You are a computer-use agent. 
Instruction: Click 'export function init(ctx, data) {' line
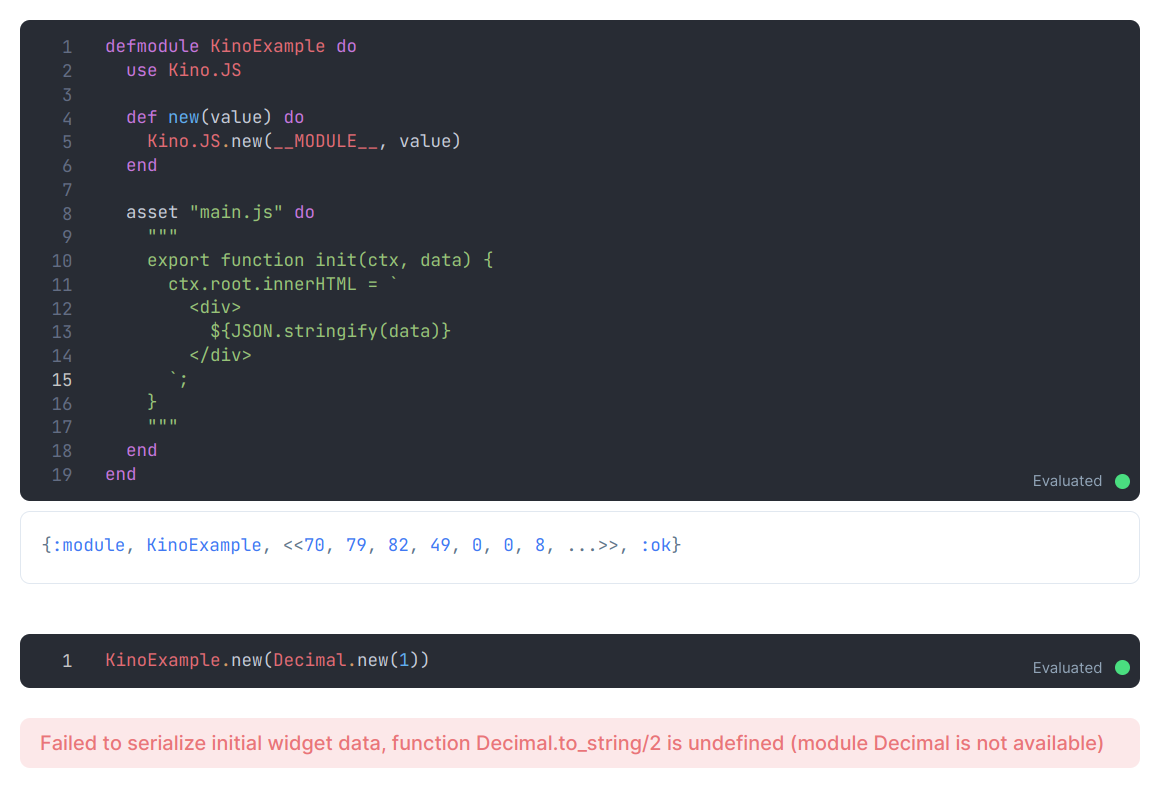(320, 260)
